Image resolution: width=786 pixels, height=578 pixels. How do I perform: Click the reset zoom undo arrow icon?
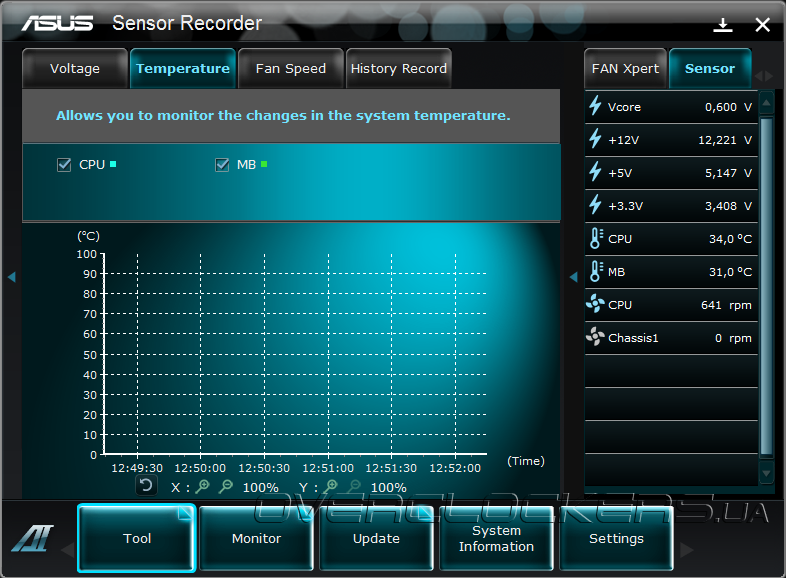pos(146,485)
